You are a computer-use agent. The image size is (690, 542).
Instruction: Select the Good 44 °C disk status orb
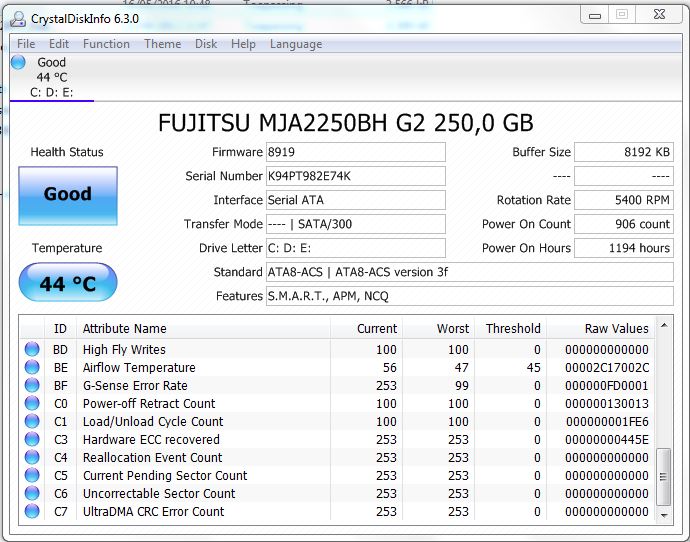(x=18, y=62)
